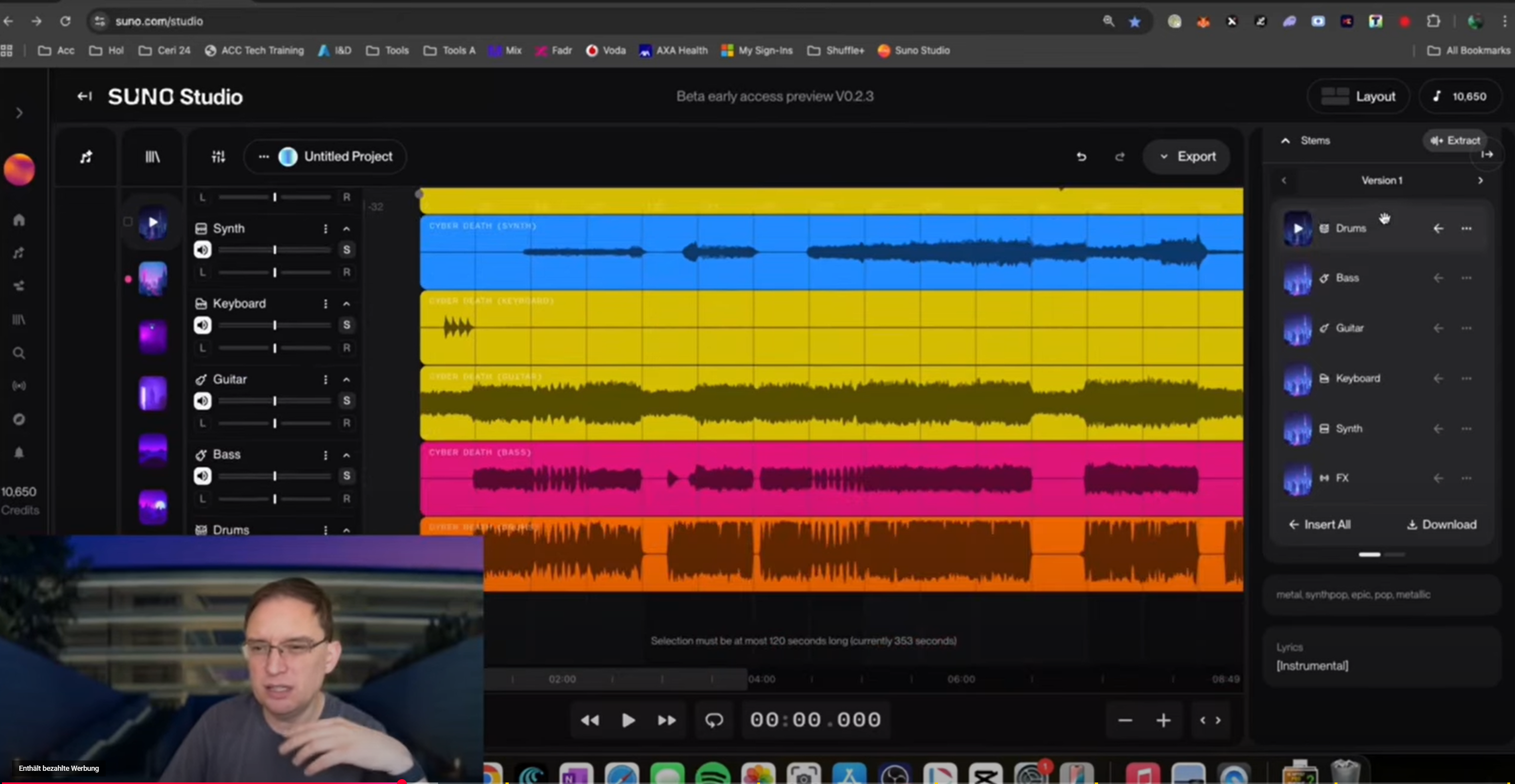Image resolution: width=1515 pixels, height=784 pixels.
Task: Go to next version arrow beside Version 1
Action: click(x=1480, y=181)
